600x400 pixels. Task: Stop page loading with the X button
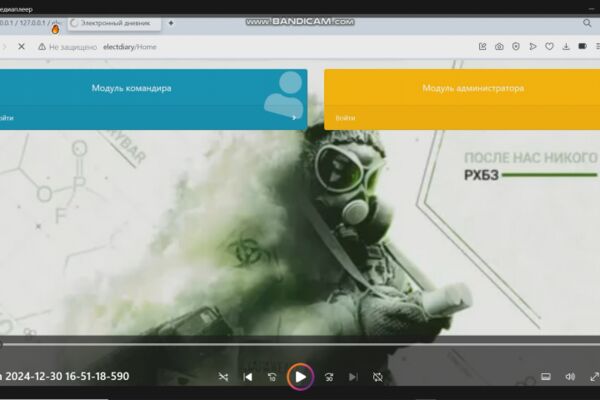[x=21, y=47]
